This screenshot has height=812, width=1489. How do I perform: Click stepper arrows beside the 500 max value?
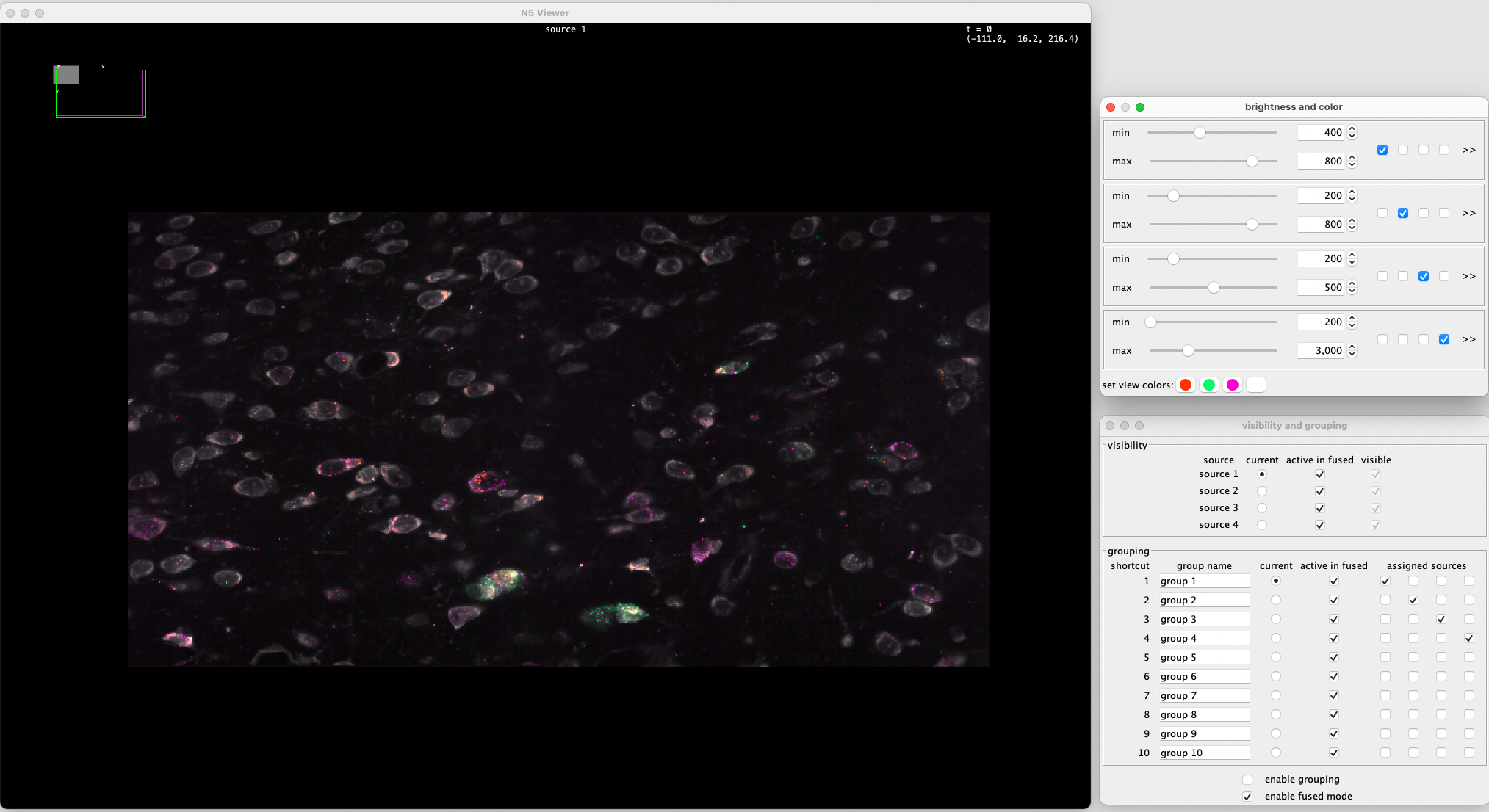(x=1352, y=288)
